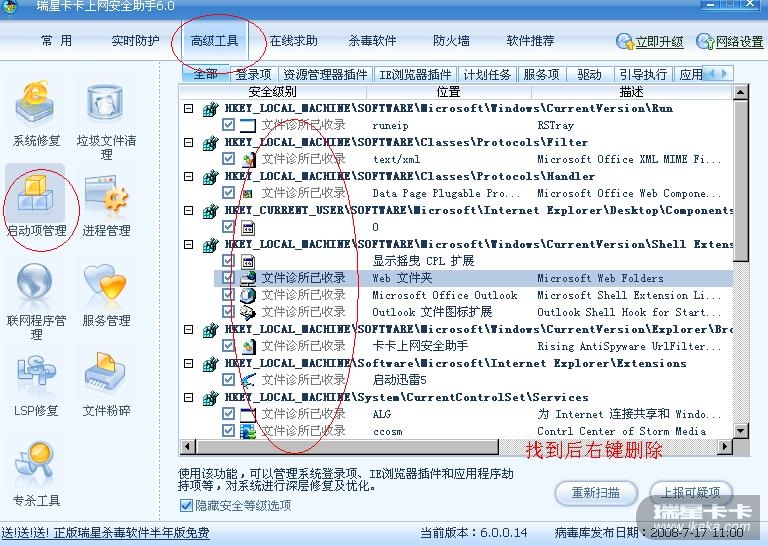Viewport: 768px width, 546px height.
Task: Open the 登录项 sub-tab
Action: point(254,74)
